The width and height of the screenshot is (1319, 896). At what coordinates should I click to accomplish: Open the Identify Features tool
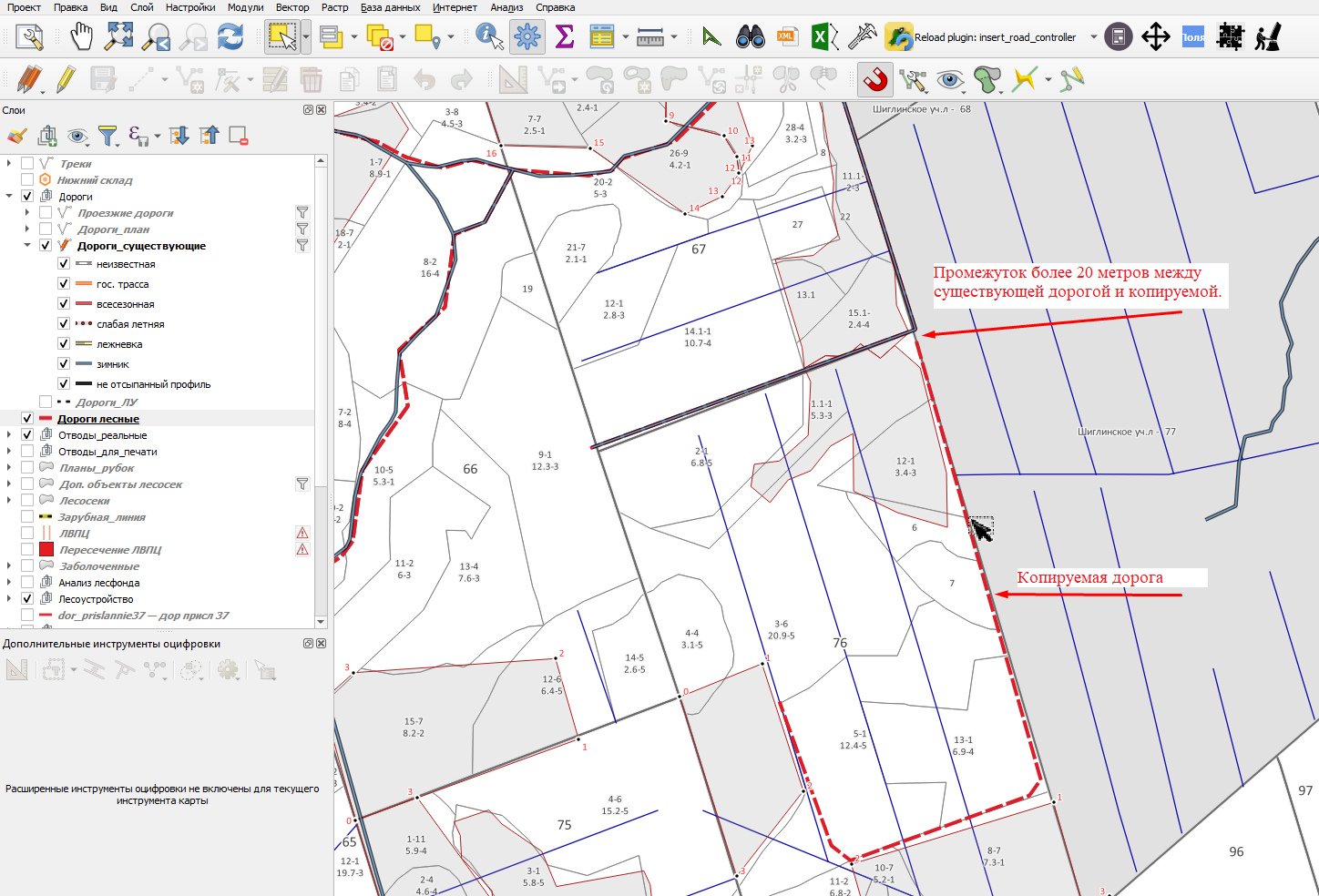point(490,37)
